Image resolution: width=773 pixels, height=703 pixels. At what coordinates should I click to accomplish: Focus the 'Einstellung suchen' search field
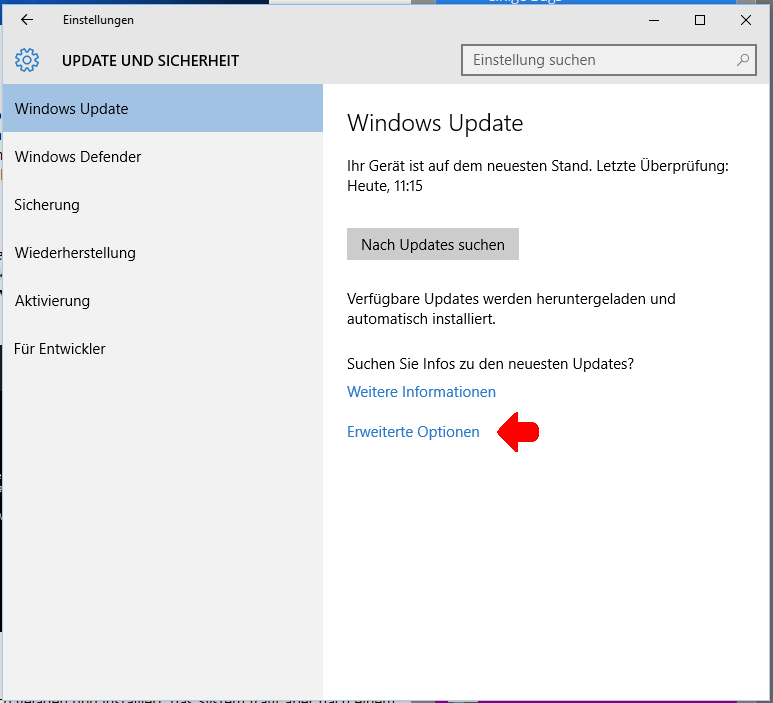pos(608,60)
